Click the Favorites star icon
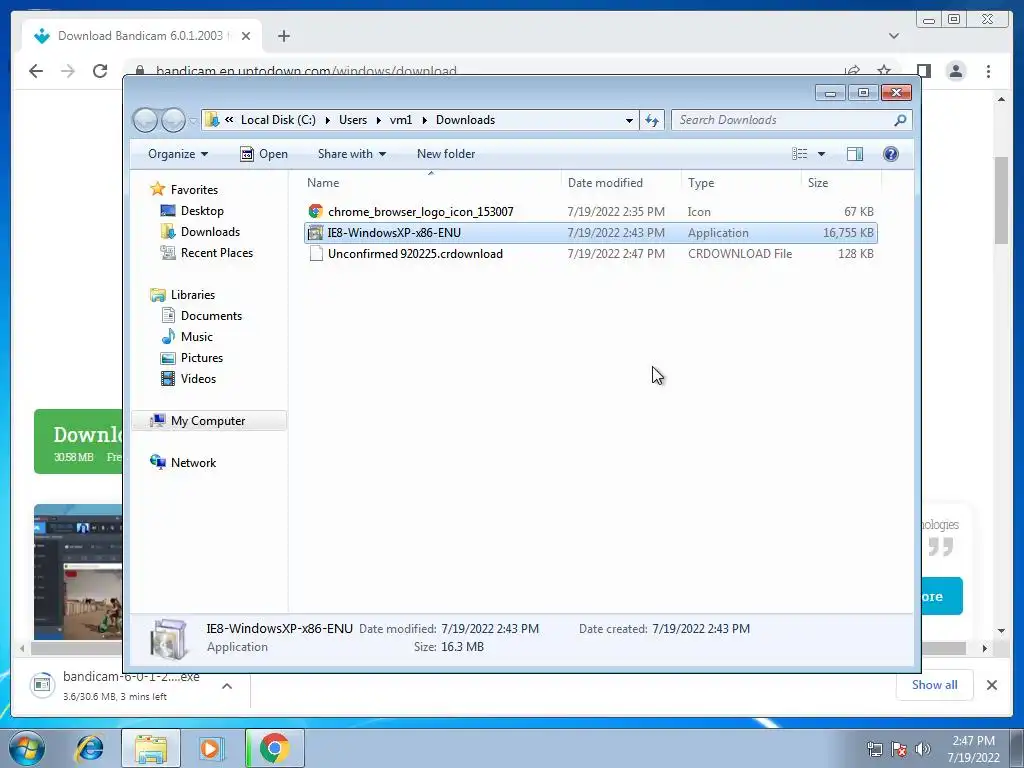The image size is (1024, 768). pyautogui.click(x=157, y=189)
